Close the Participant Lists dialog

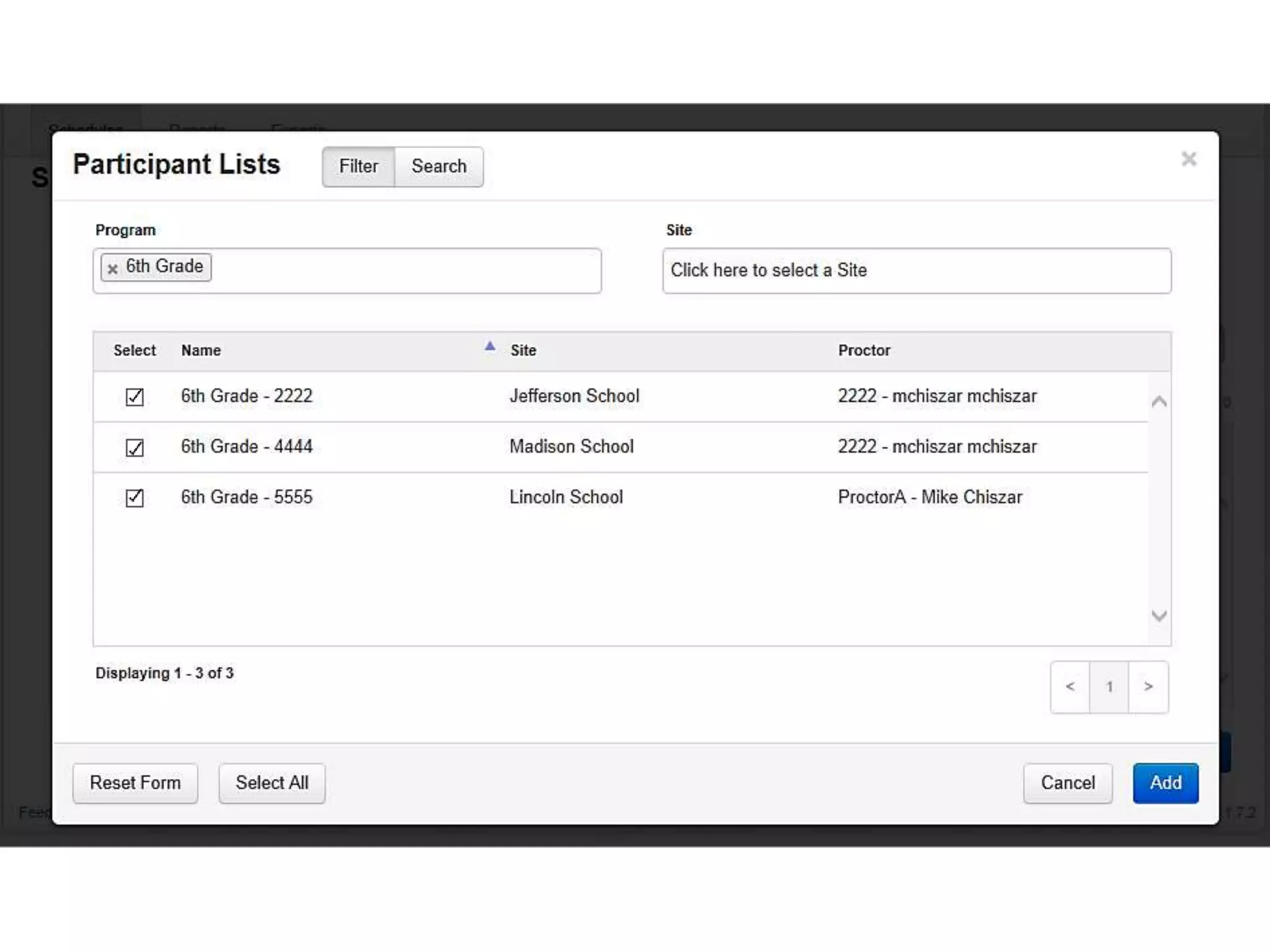[x=1188, y=159]
